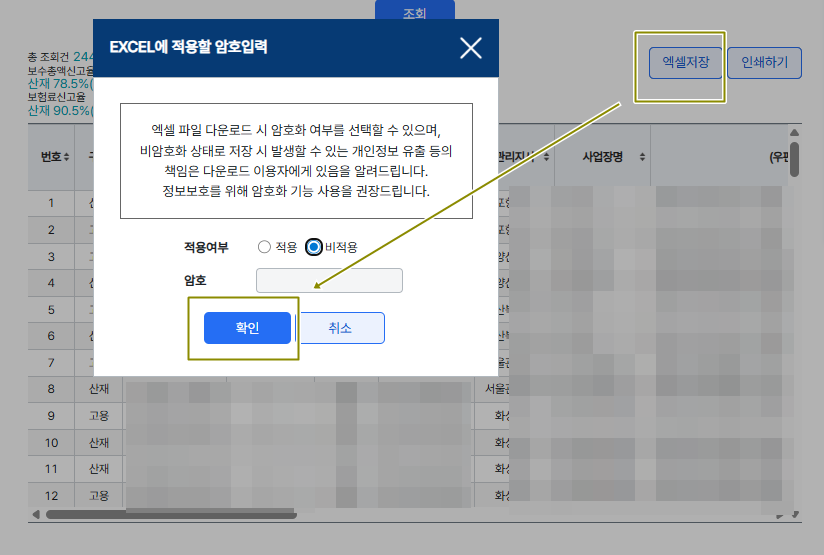
Task: Click the horizontal scroll-left arrow
Action: 36,515
